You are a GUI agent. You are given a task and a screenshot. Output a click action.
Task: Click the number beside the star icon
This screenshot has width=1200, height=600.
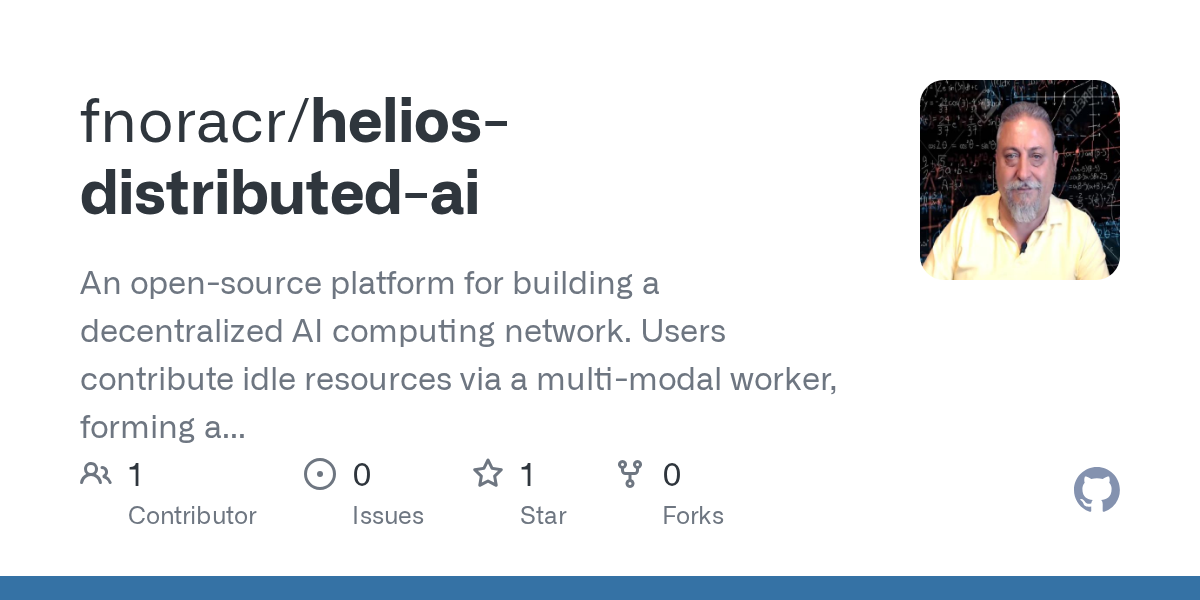click(527, 475)
